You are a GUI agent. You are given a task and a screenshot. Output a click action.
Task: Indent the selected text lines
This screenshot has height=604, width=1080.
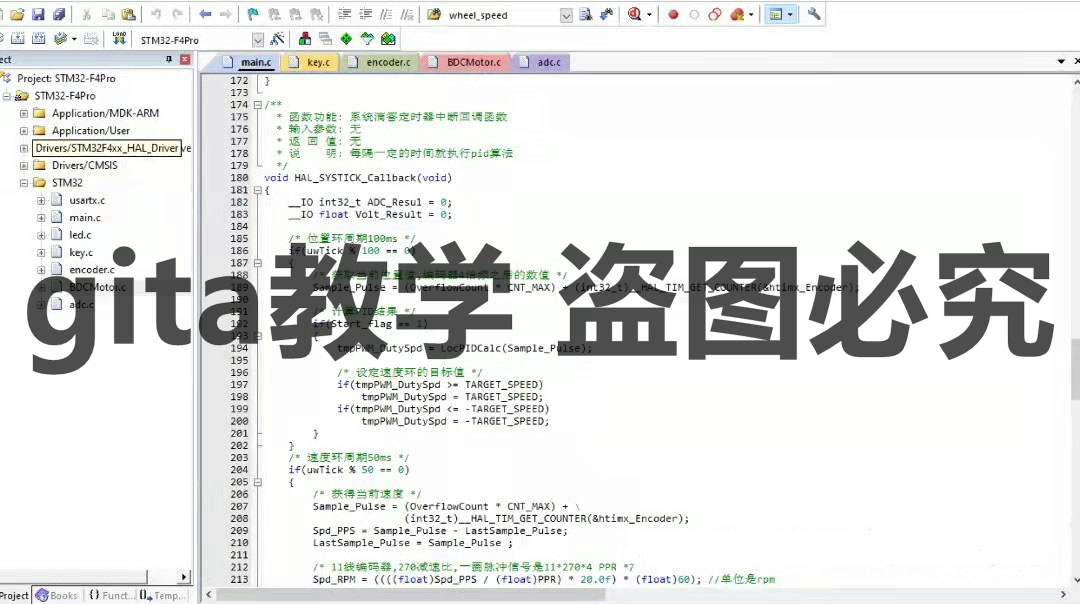pos(344,14)
